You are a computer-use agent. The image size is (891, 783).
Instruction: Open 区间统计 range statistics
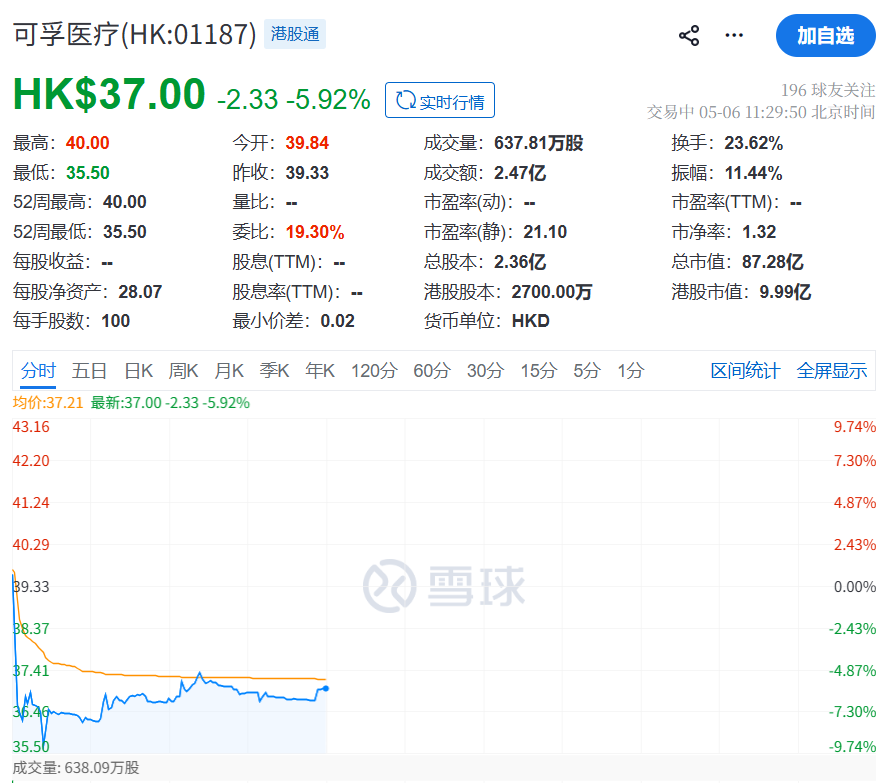click(745, 370)
